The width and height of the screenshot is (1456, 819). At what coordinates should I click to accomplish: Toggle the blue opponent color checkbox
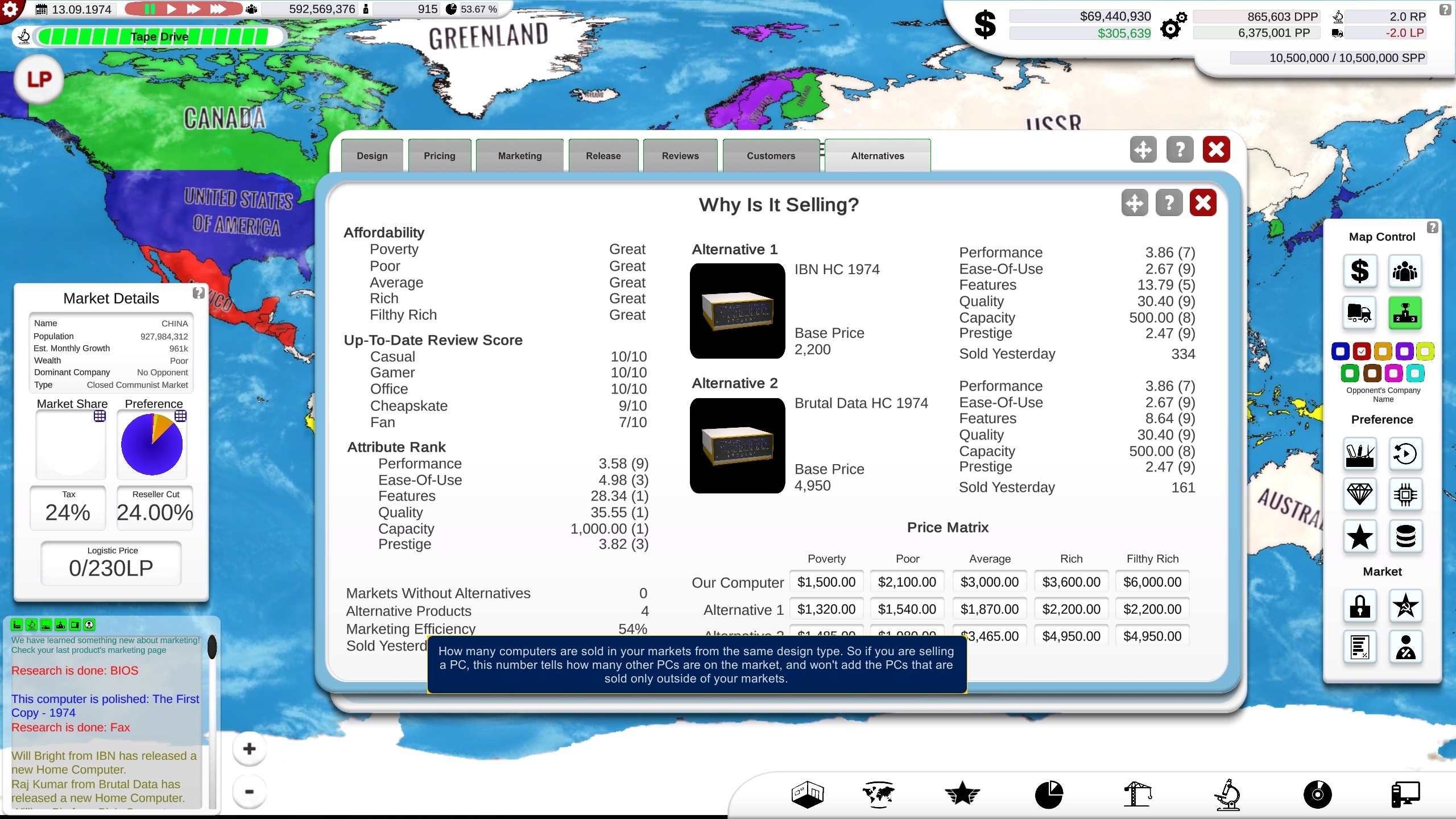point(1341,351)
